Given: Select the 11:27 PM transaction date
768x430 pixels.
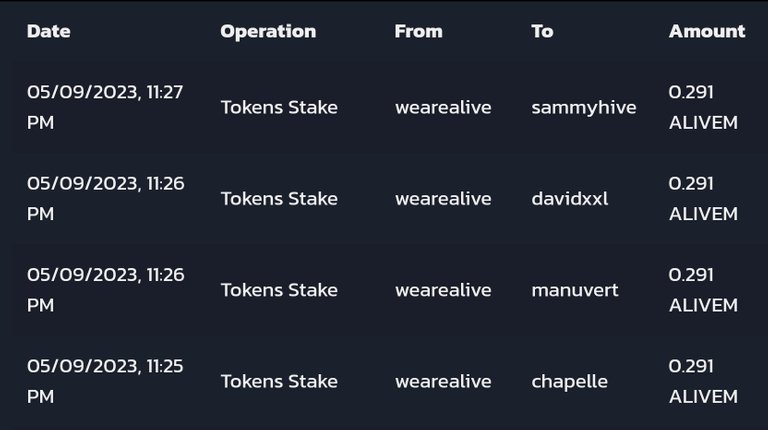Looking at the screenshot, I should tap(105, 107).
